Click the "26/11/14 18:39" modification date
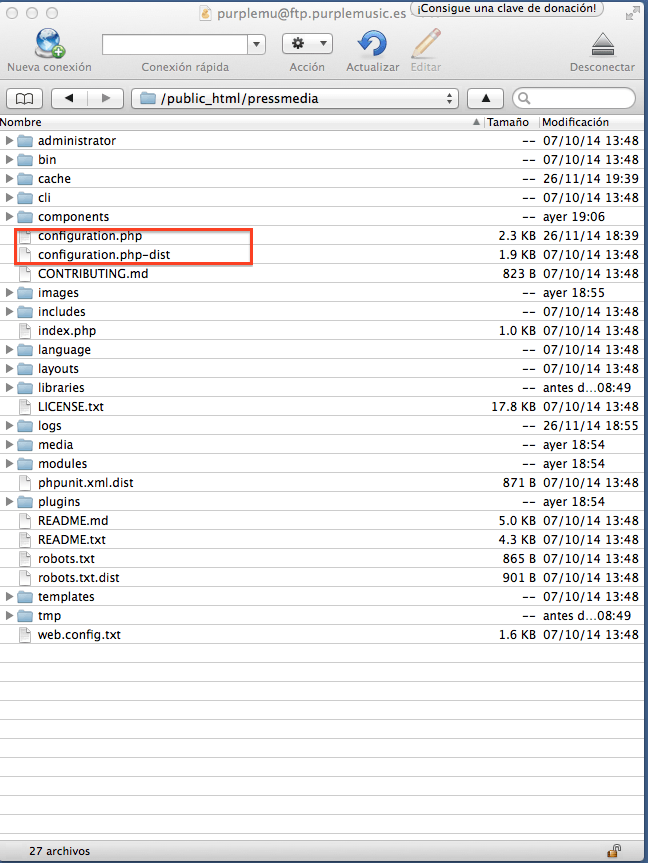648x863 pixels. pos(591,236)
